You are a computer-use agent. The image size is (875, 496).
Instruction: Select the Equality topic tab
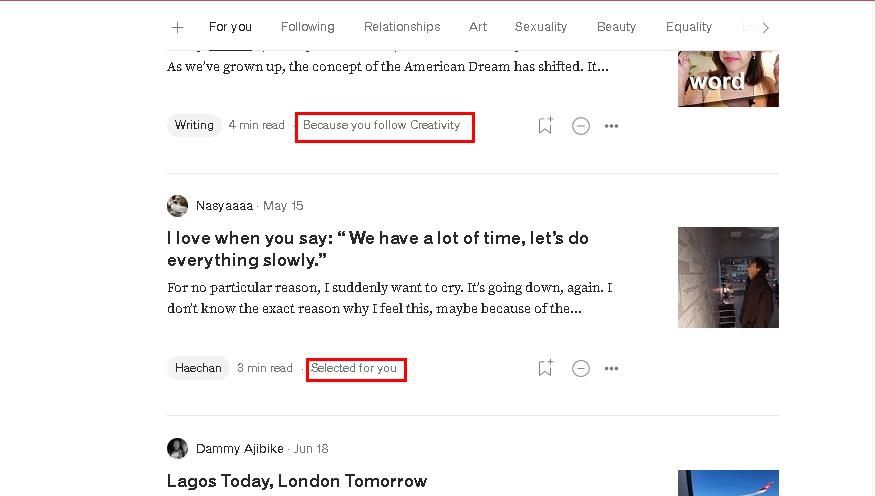tap(689, 27)
